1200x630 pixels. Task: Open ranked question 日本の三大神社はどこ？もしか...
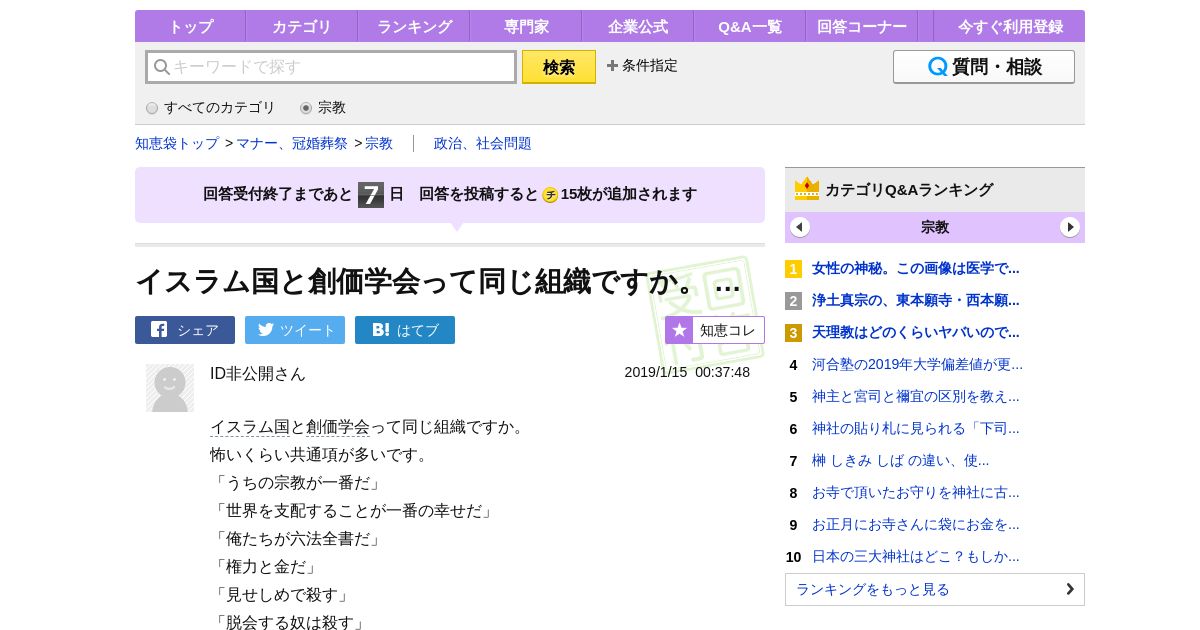[x=916, y=556]
